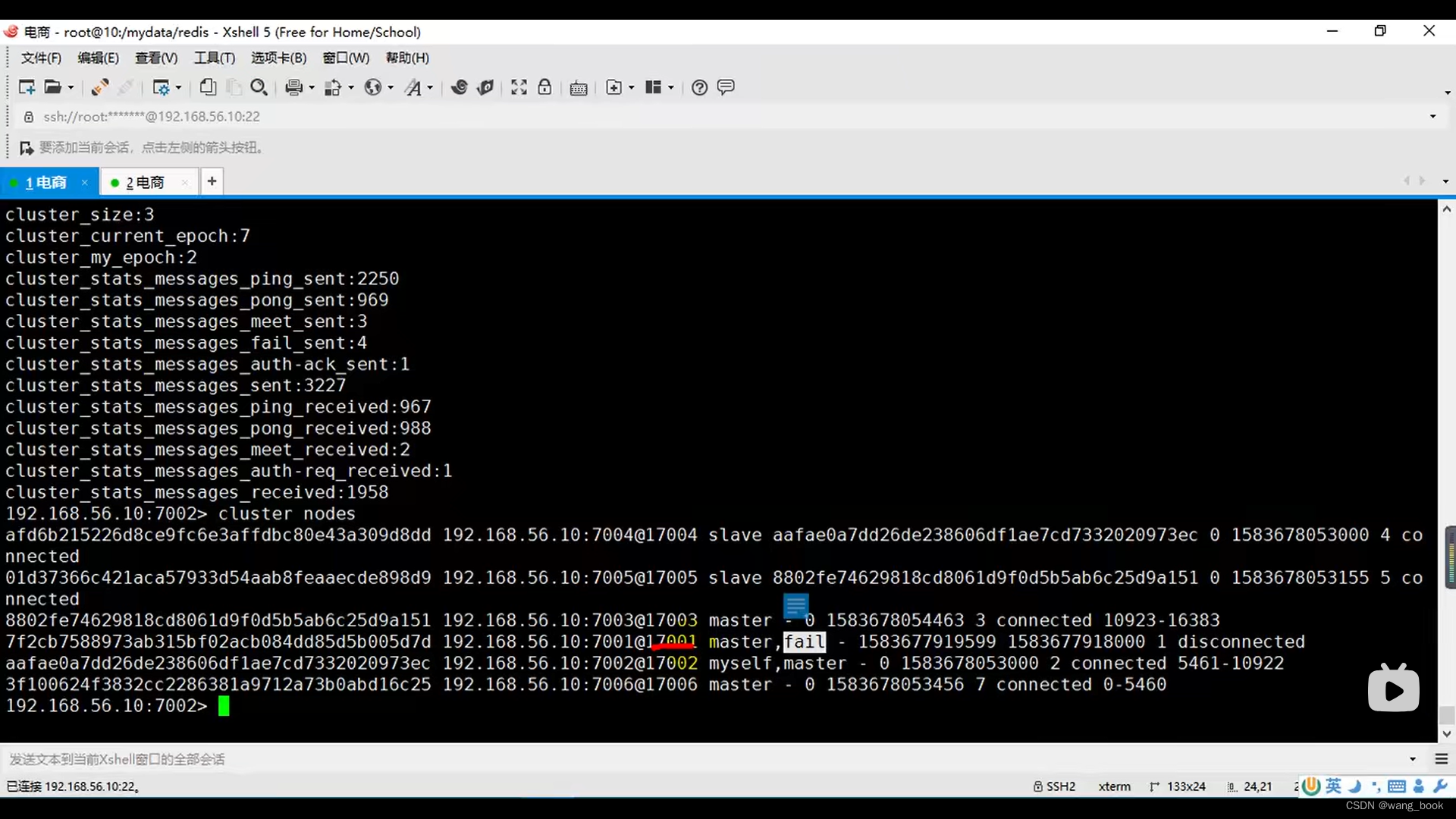Viewport: 1456px width, 819px height.
Task: Click the video play overlay button
Action: pos(1394,689)
